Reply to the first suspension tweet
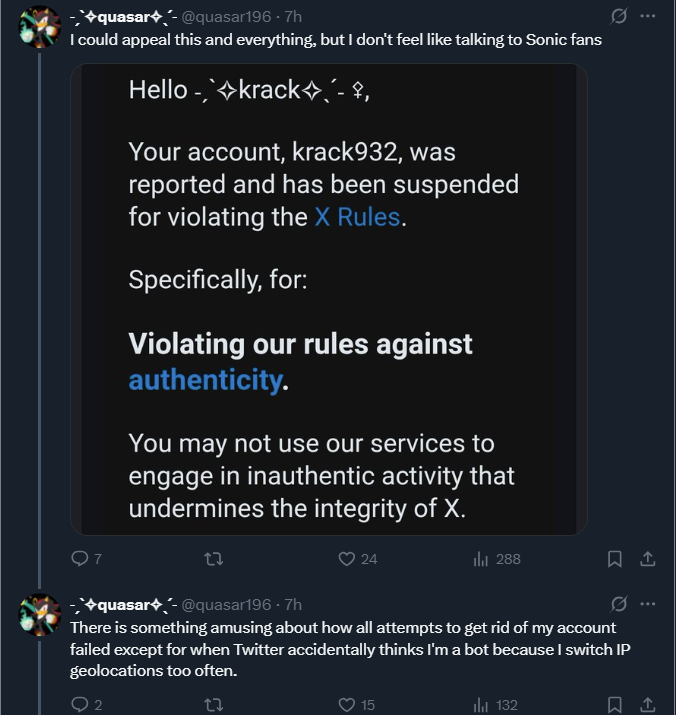The width and height of the screenshot is (676, 715). coord(81,558)
